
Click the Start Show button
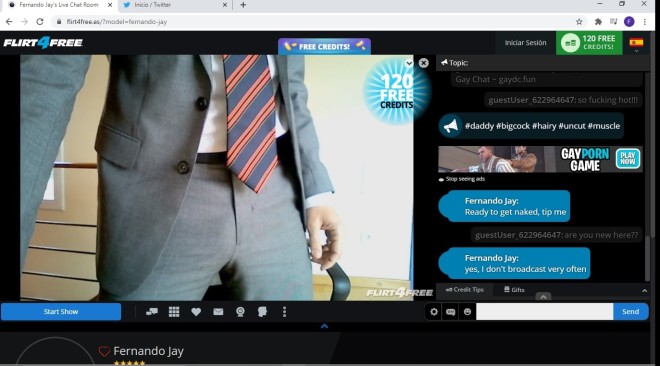[x=61, y=312]
